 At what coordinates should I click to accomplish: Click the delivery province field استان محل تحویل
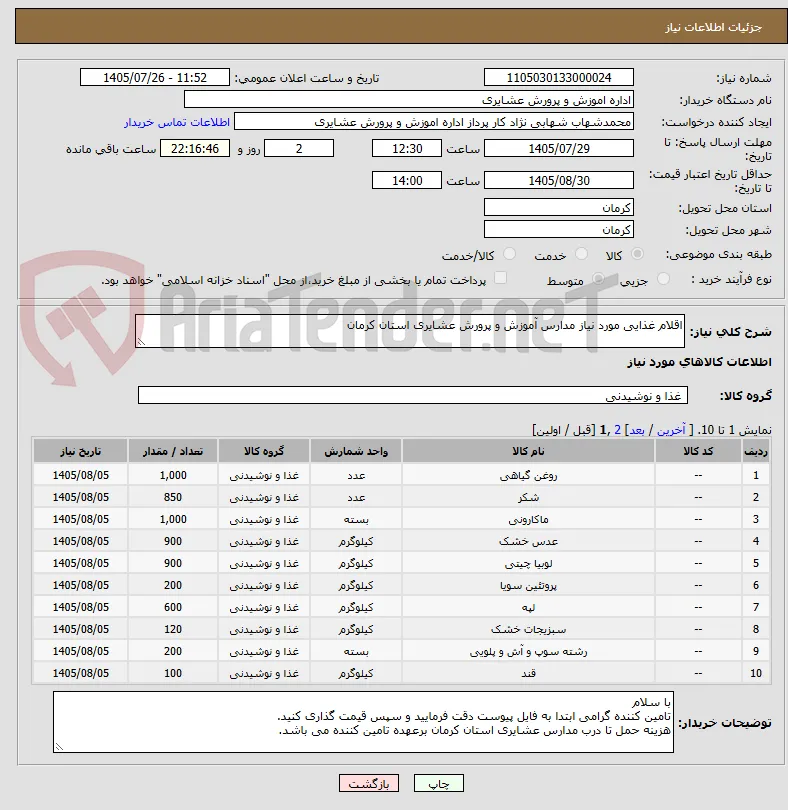[x=559, y=208]
